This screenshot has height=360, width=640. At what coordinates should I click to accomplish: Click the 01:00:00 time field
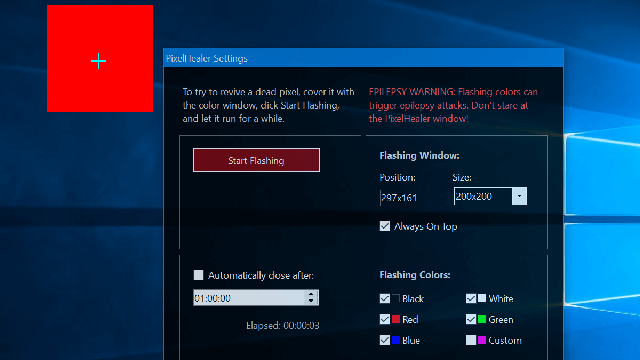[x=249, y=298]
